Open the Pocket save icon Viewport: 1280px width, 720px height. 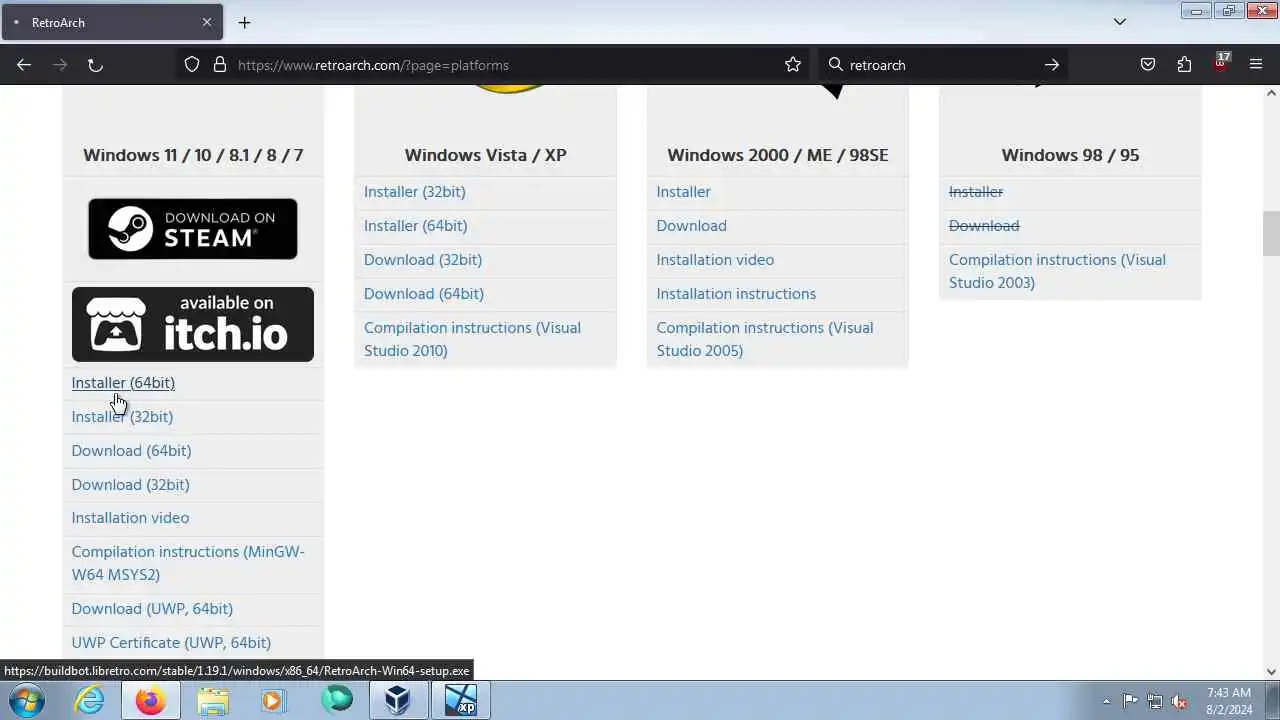[1148, 65]
